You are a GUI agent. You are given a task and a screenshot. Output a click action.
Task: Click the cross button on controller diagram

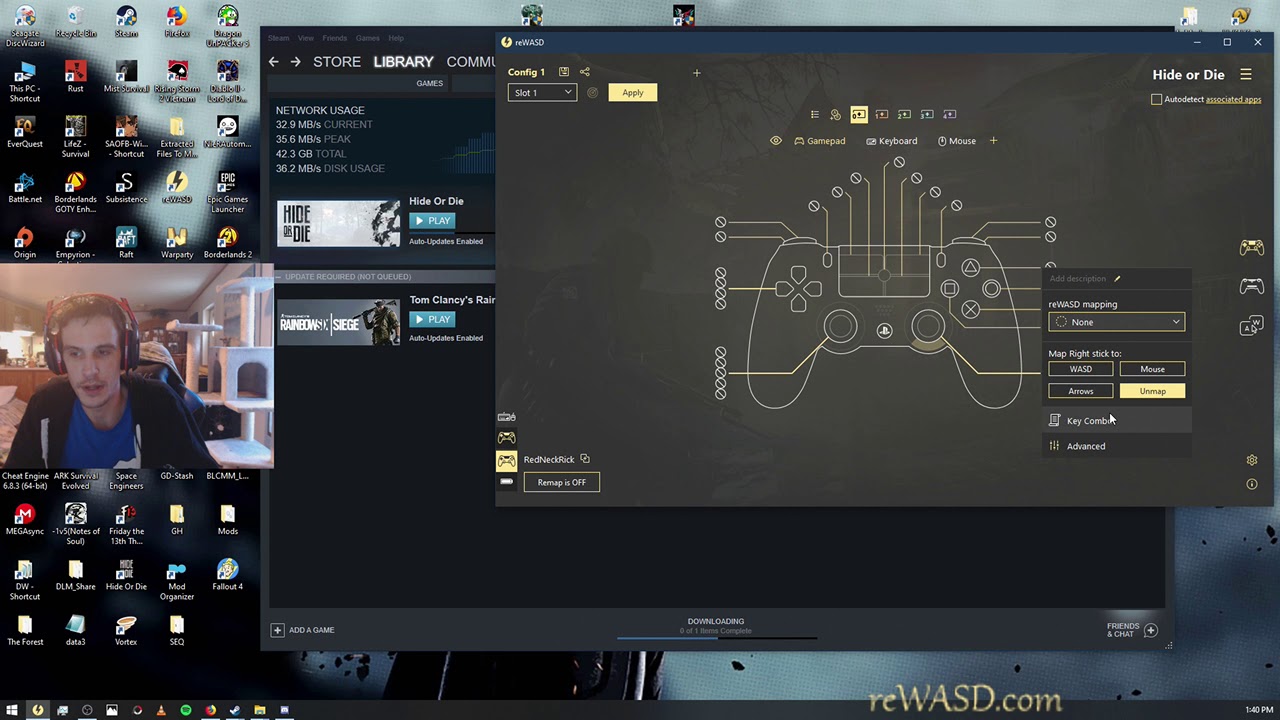[x=970, y=310]
